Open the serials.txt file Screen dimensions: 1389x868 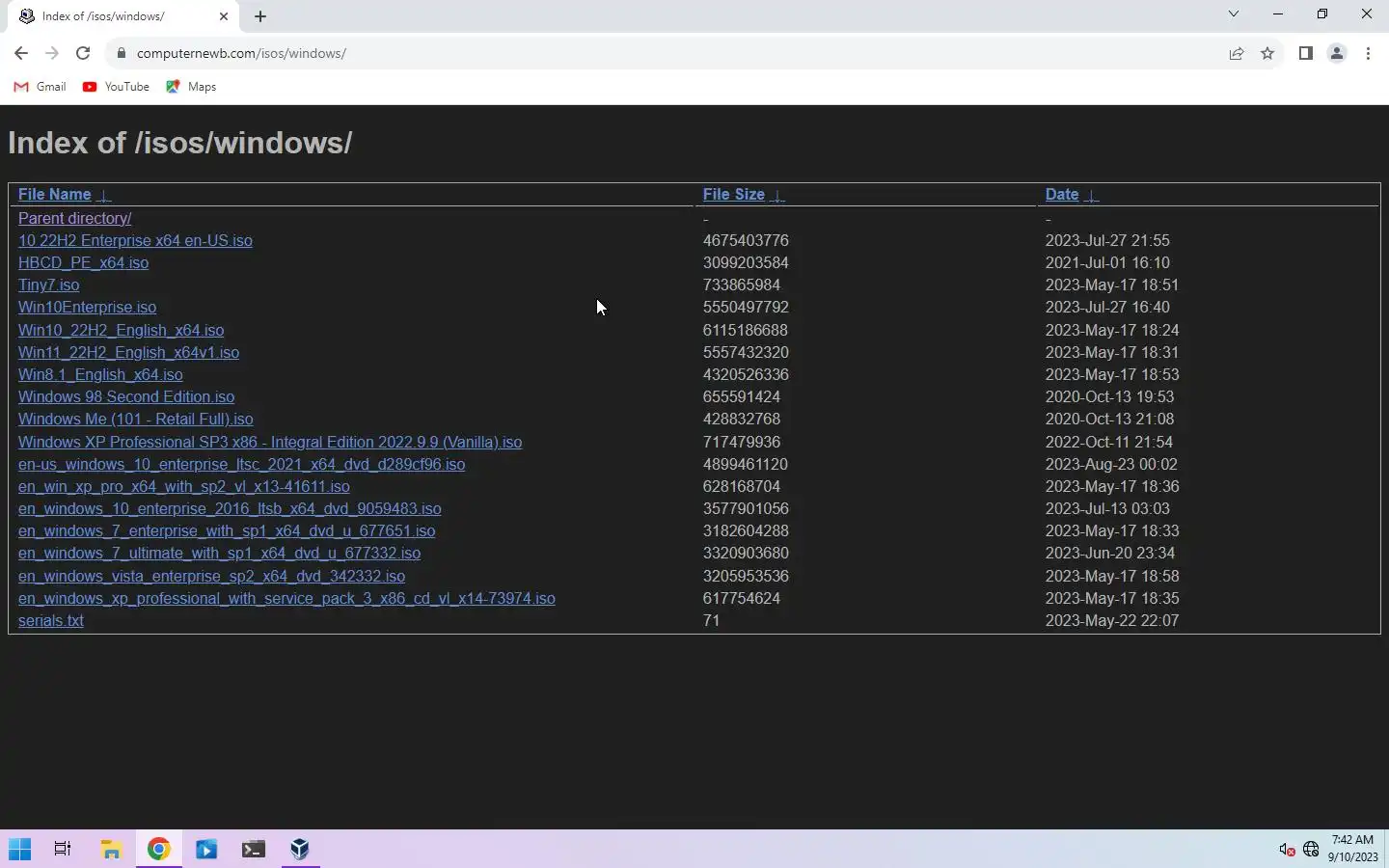[51, 621]
